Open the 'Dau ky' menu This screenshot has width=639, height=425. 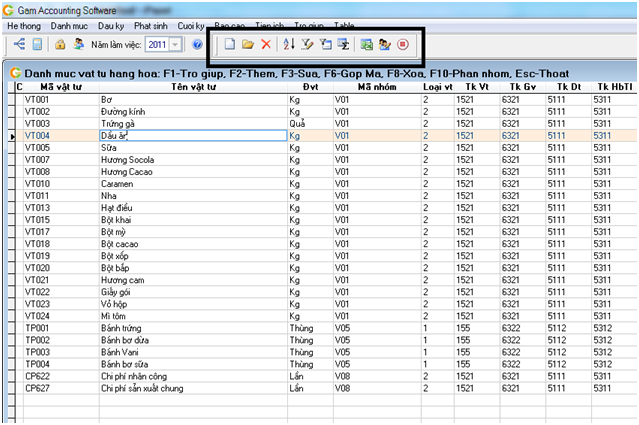coord(111,26)
